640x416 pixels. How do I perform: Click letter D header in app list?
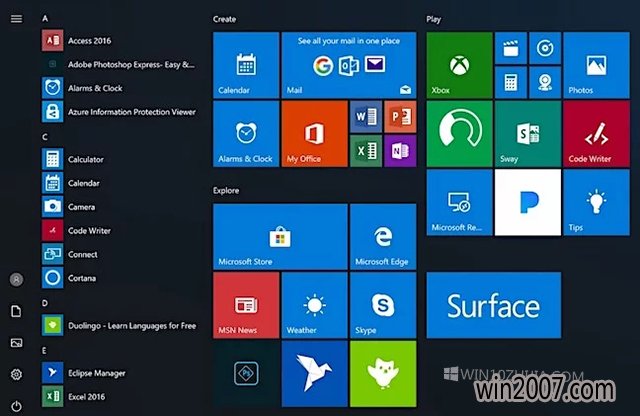coord(45,303)
